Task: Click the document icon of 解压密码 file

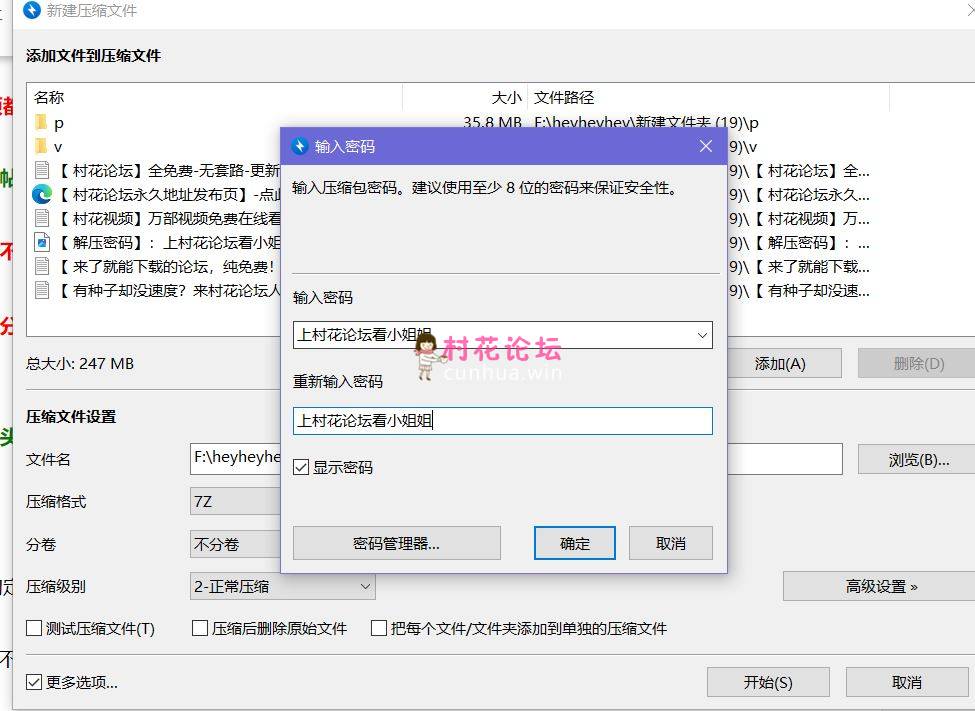Action: coord(42,242)
